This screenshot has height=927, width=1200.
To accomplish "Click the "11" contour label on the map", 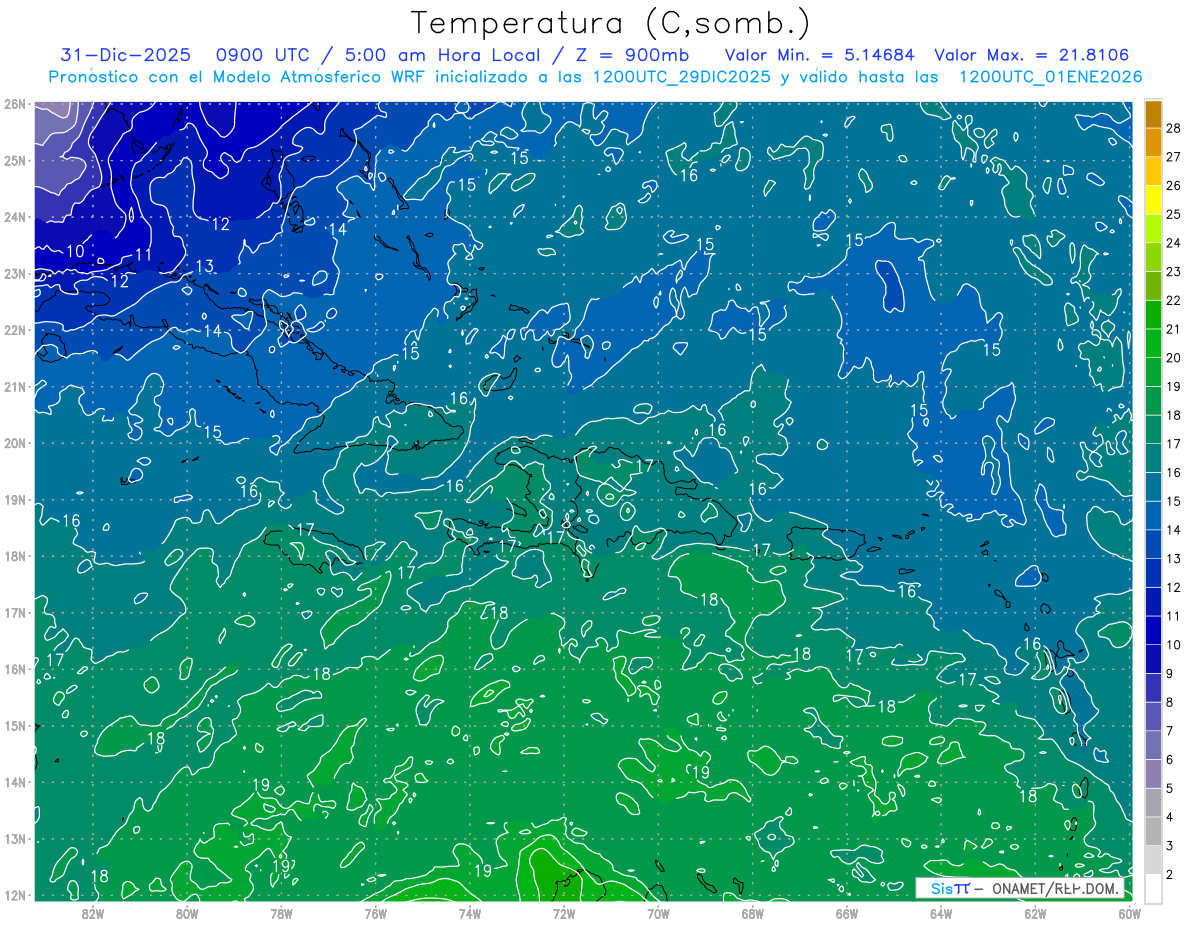I will [x=143, y=255].
